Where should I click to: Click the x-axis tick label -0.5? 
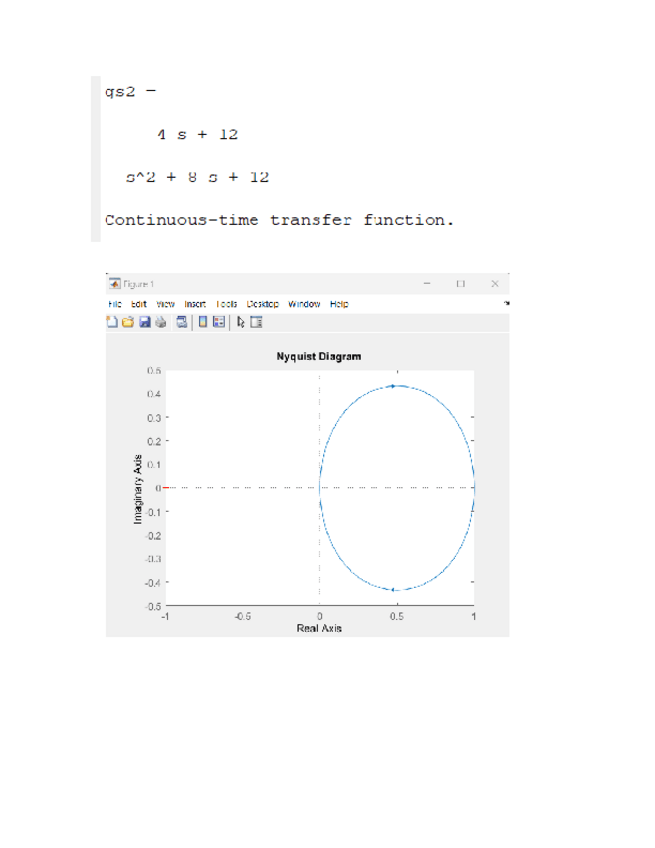point(242,616)
